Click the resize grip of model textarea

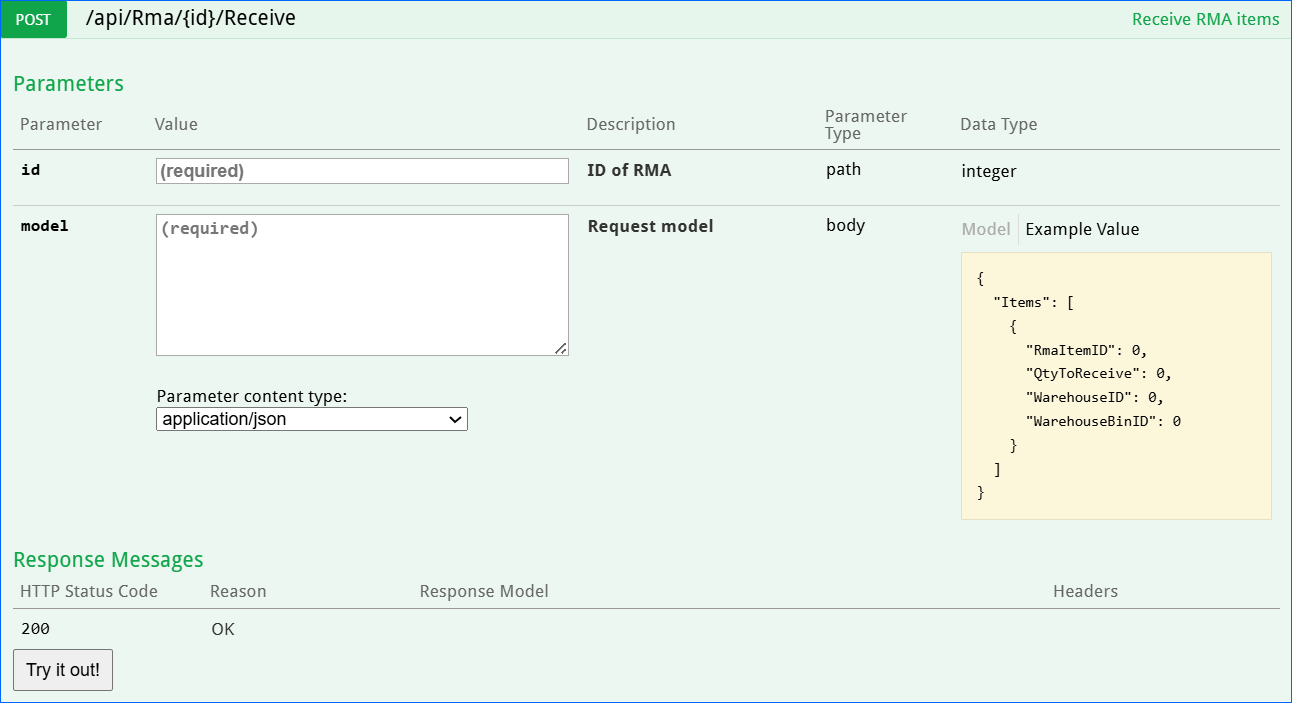(561, 348)
